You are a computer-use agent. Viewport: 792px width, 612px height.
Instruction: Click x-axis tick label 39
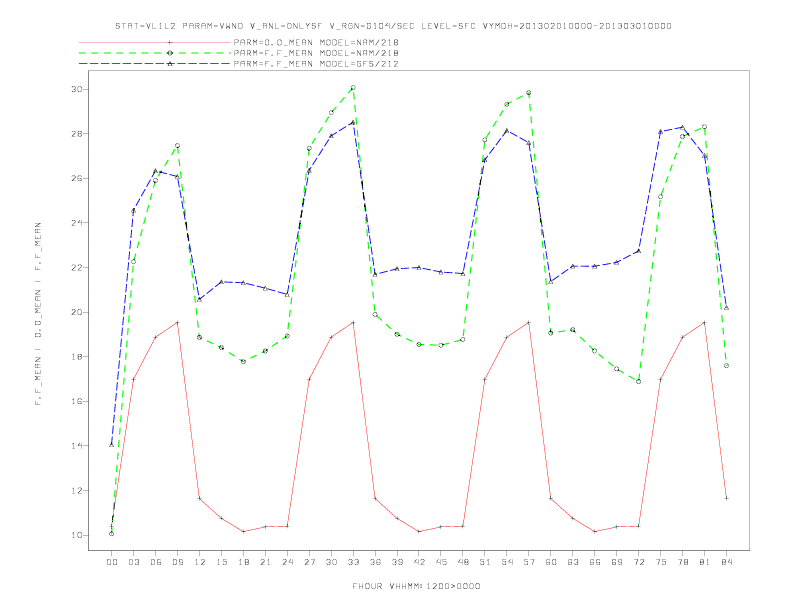pos(397,562)
